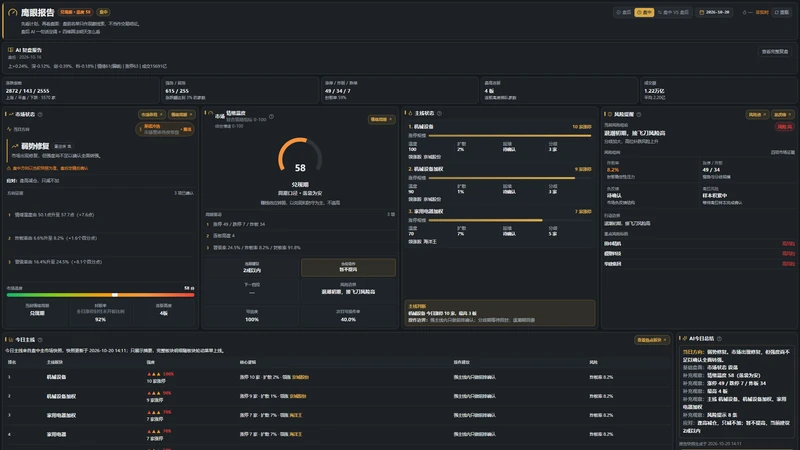This screenshot has height=450, width=800.
Task: Click the shield icon before 风险提醒 heading
Action: coord(610,114)
